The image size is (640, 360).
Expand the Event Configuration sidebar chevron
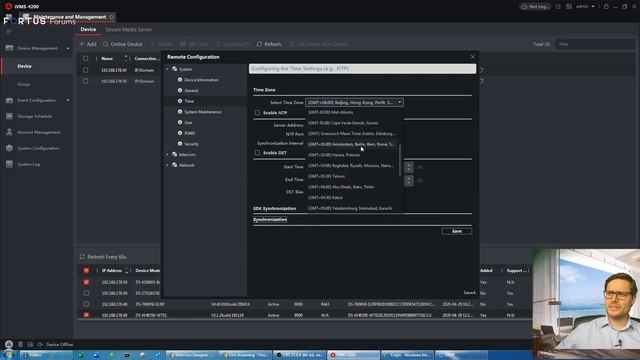68,100
